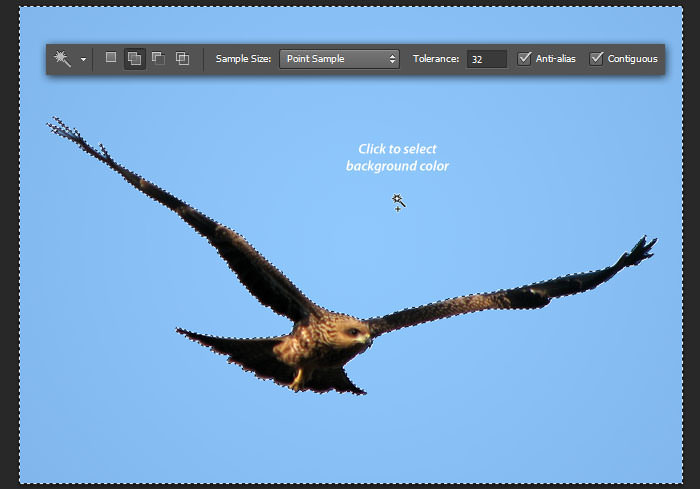Screen dimensions: 700x489
Task: Open the Sample Size Point Sample dropdown
Action: point(339,59)
